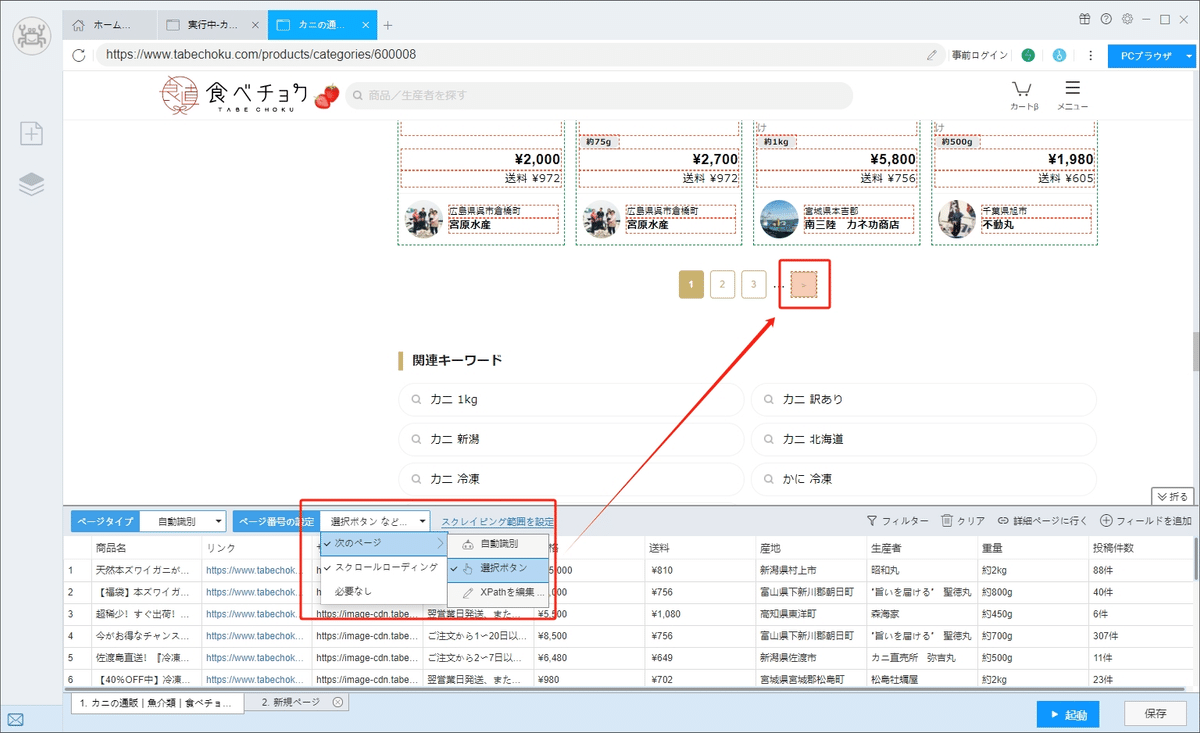The height and width of the screenshot is (733, 1200).
Task: Reload the page with refresh icon
Action: [79, 55]
